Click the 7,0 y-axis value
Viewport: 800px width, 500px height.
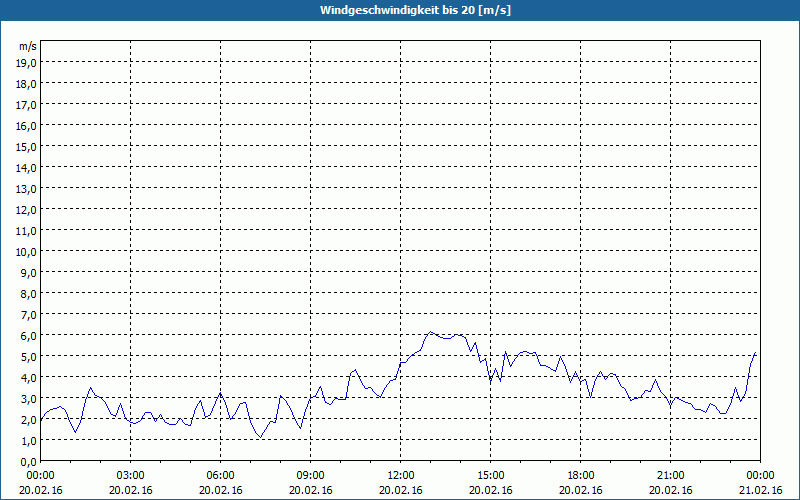[29, 315]
